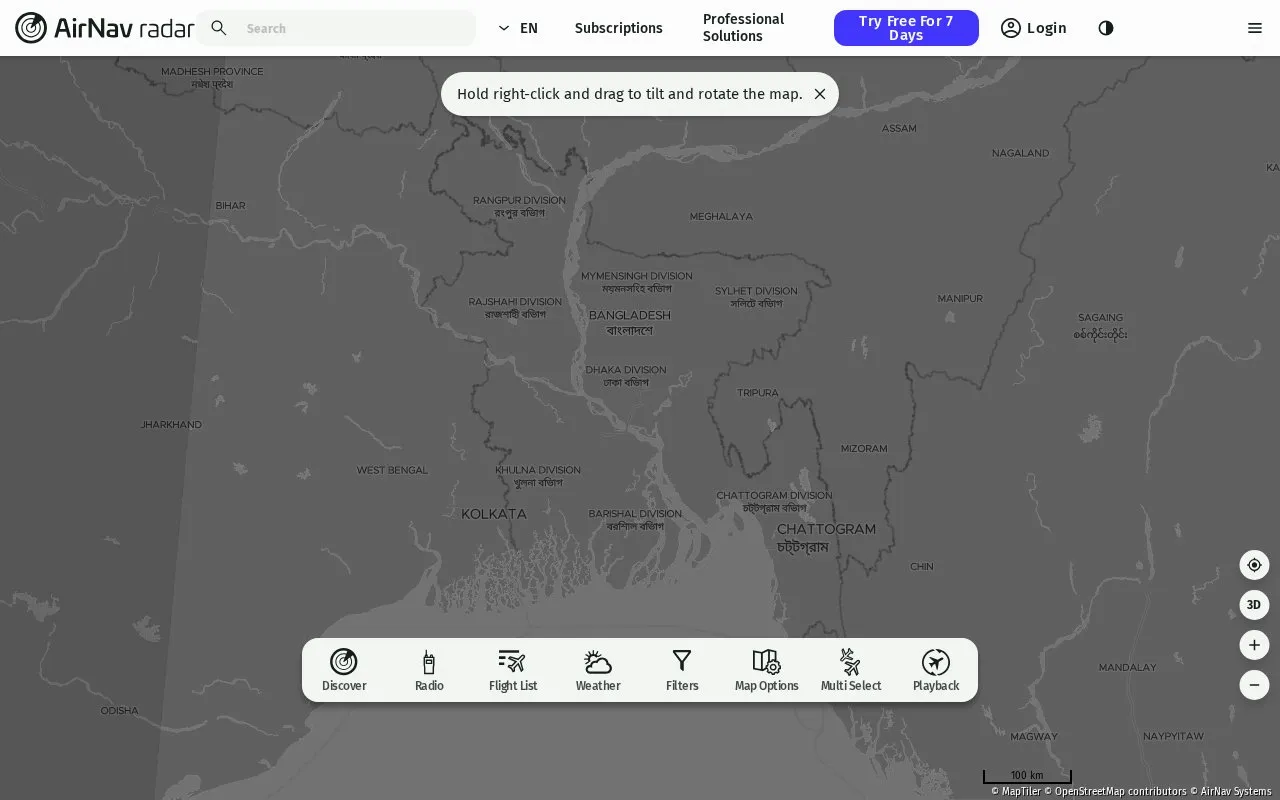Open the Radio panel

click(x=429, y=670)
